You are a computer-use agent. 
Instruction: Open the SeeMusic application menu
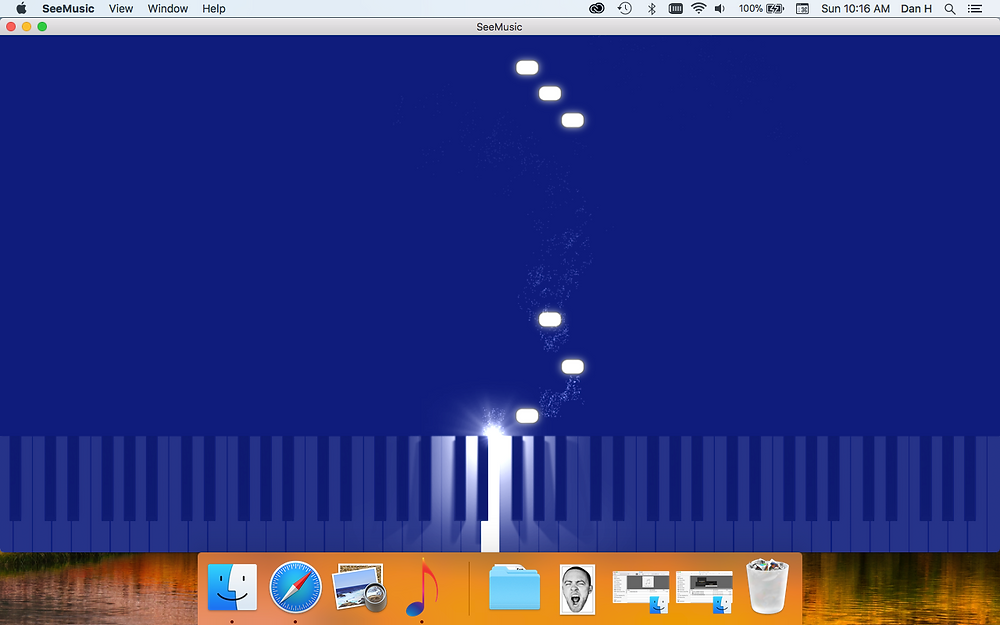[68, 8]
